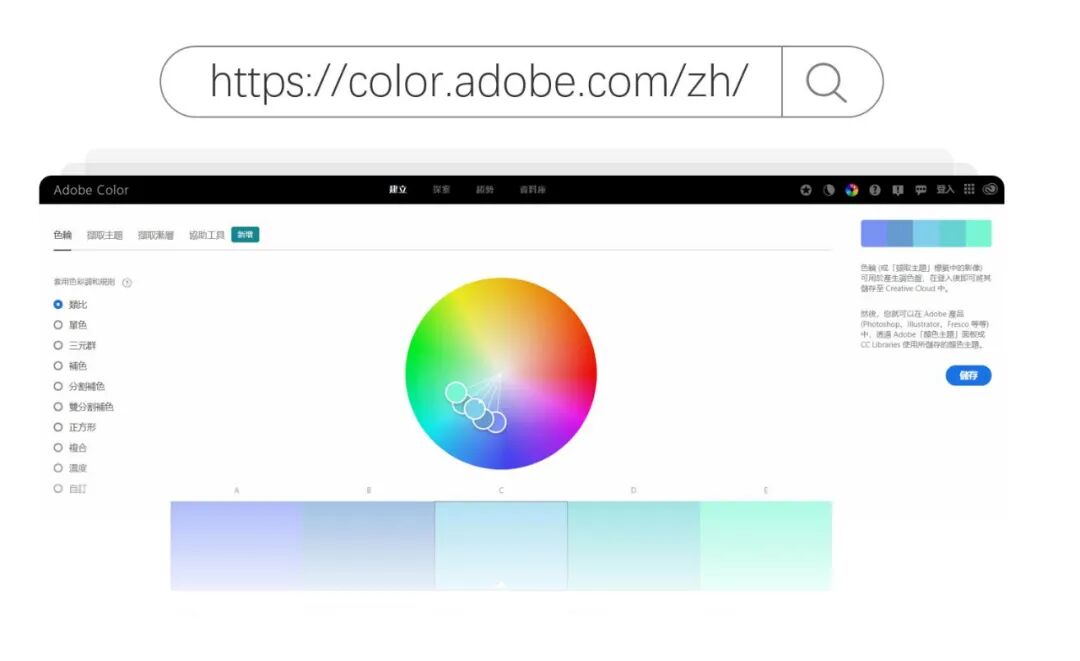Open the question mark help icon in header
Viewport: 1080px width, 661px height.
click(x=875, y=190)
